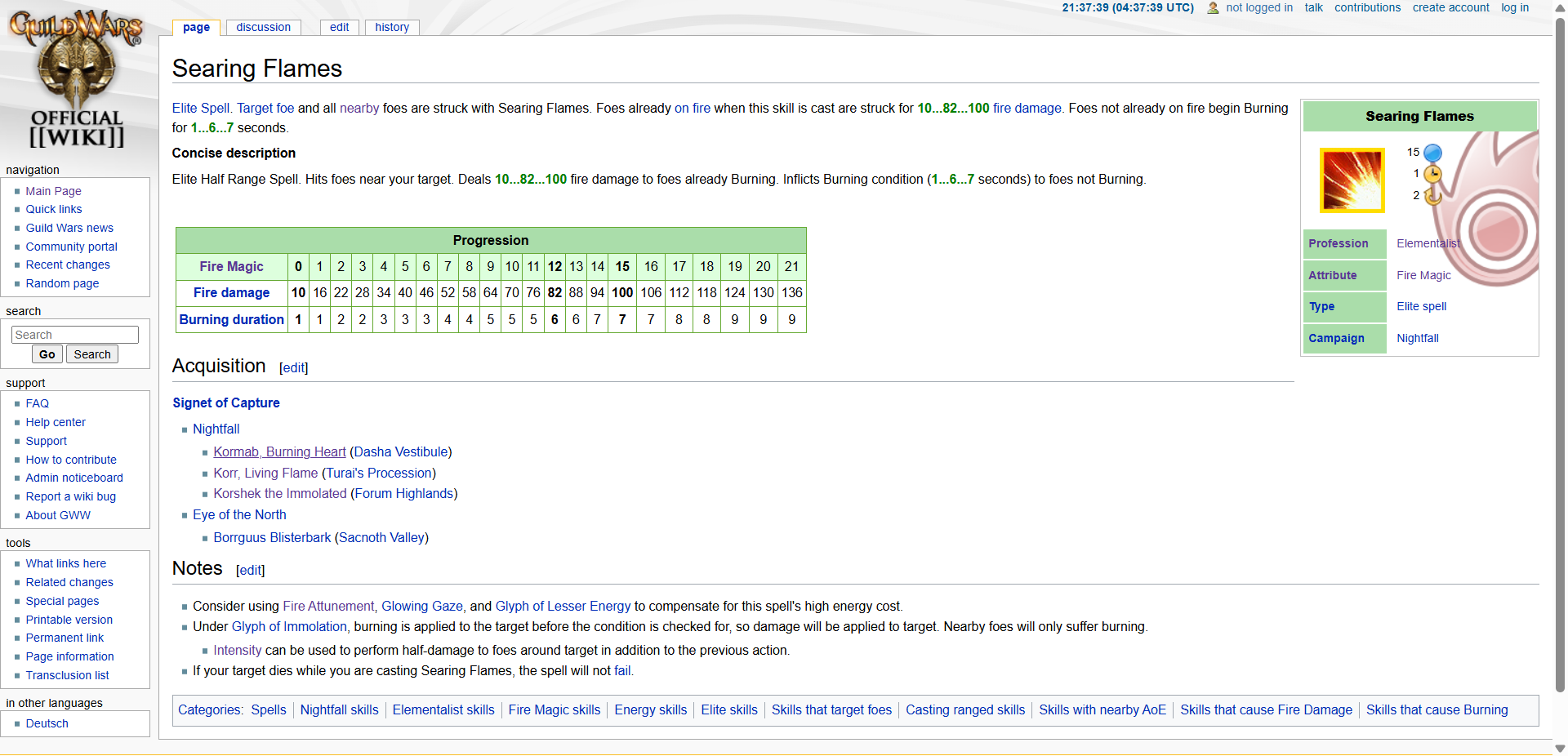
Task: Open Glyph of Lesser Energy link
Action: click(563, 606)
